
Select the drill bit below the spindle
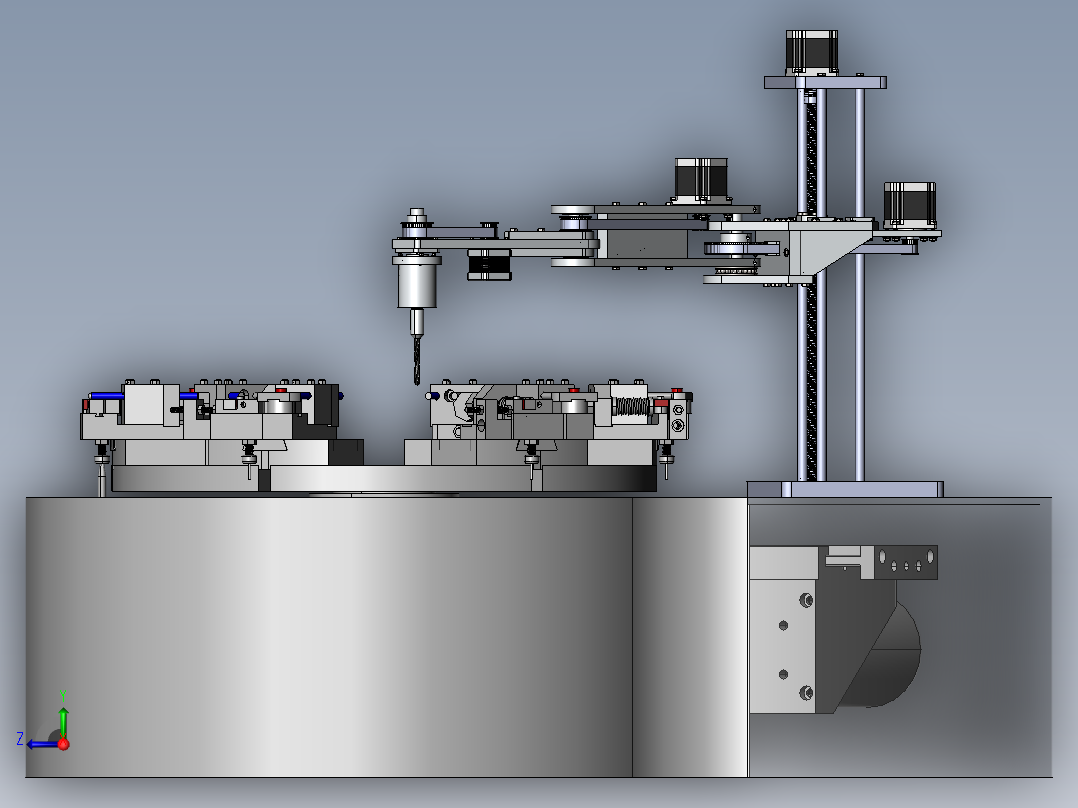[417, 359]
